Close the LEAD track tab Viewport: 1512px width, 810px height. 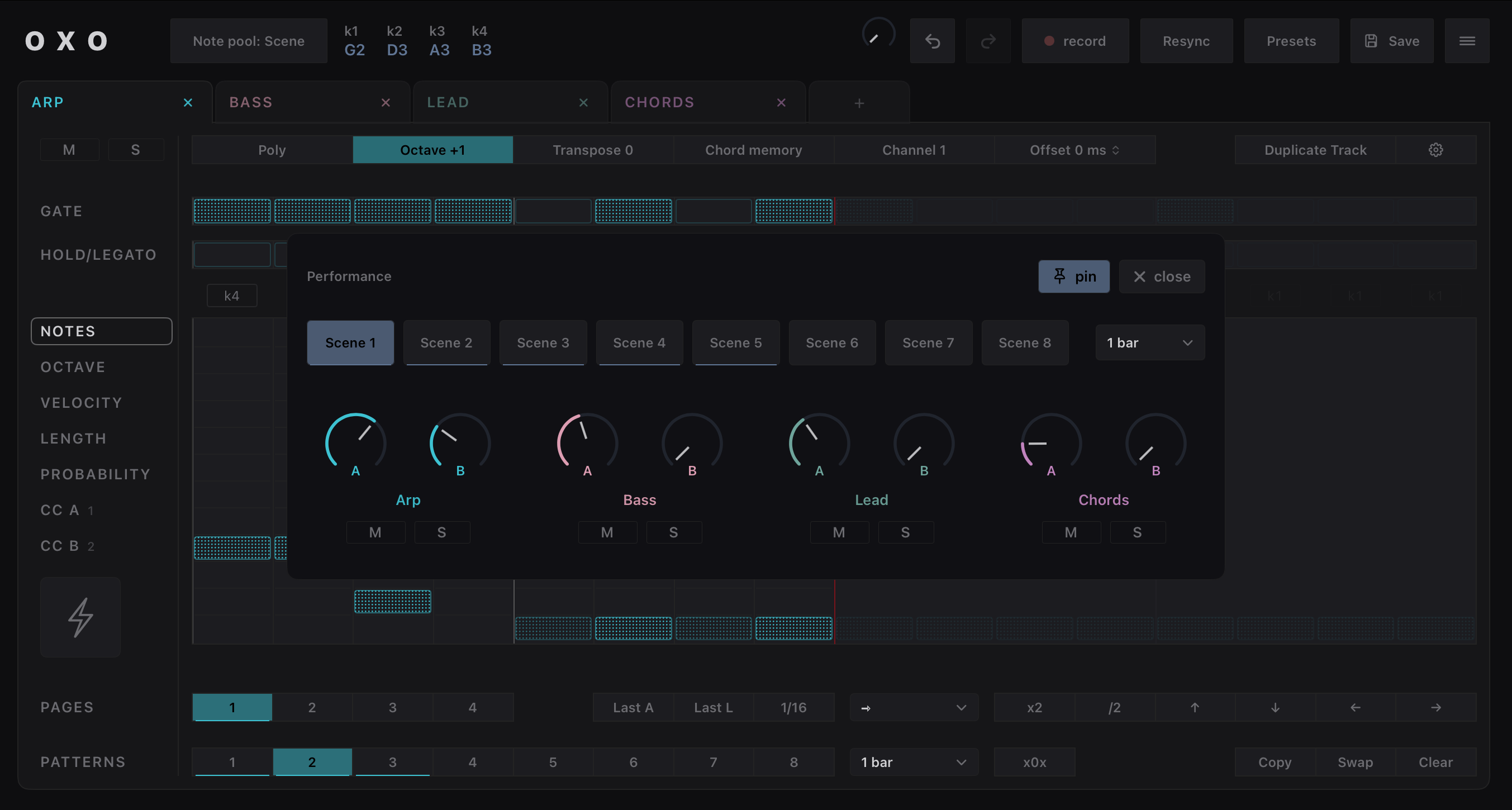583,103
